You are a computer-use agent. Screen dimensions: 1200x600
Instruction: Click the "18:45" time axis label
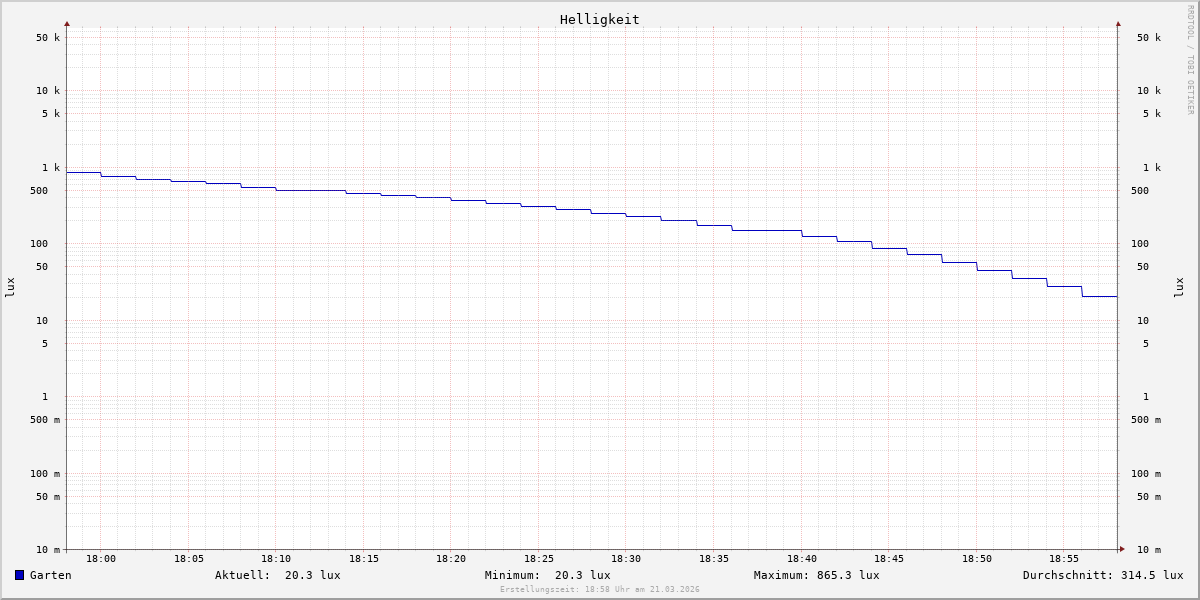point(889,559)
